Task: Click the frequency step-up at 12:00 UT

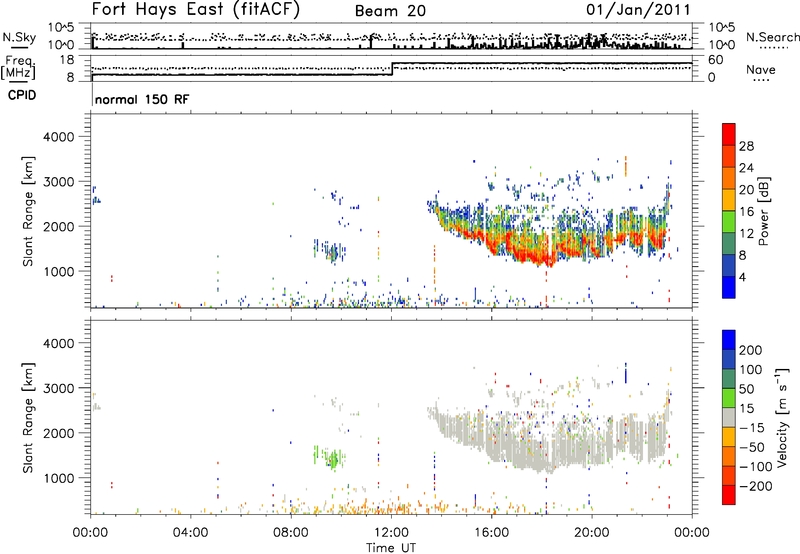Action: click(x=392, y=69)
